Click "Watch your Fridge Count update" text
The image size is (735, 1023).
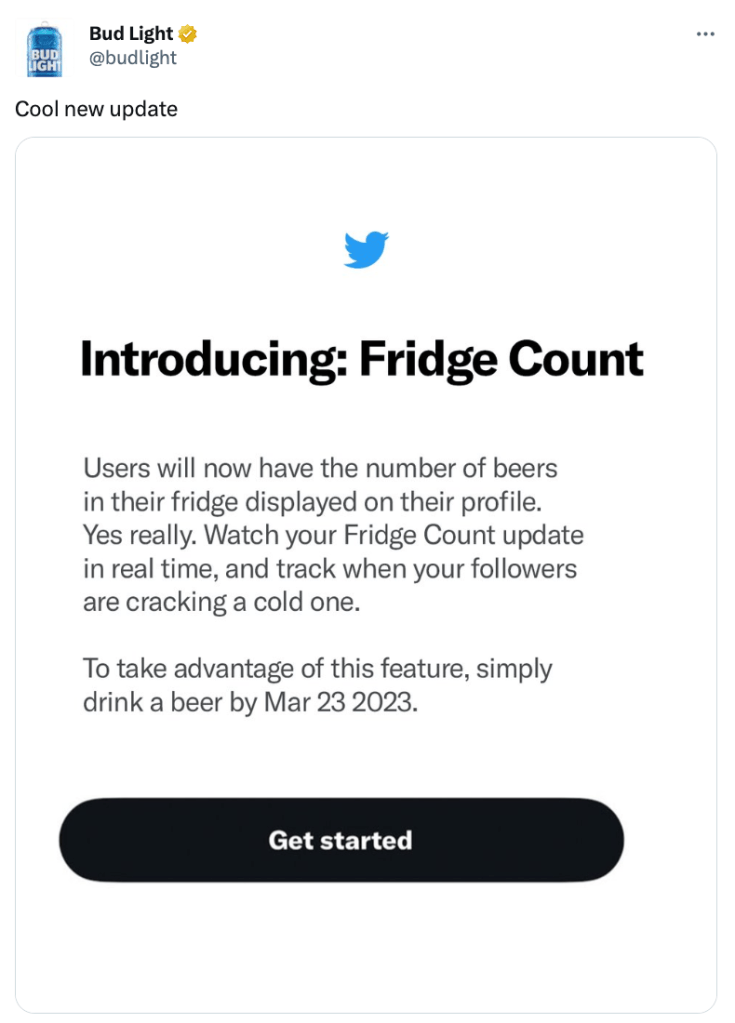pyautogui.click(x=394, y=535)
